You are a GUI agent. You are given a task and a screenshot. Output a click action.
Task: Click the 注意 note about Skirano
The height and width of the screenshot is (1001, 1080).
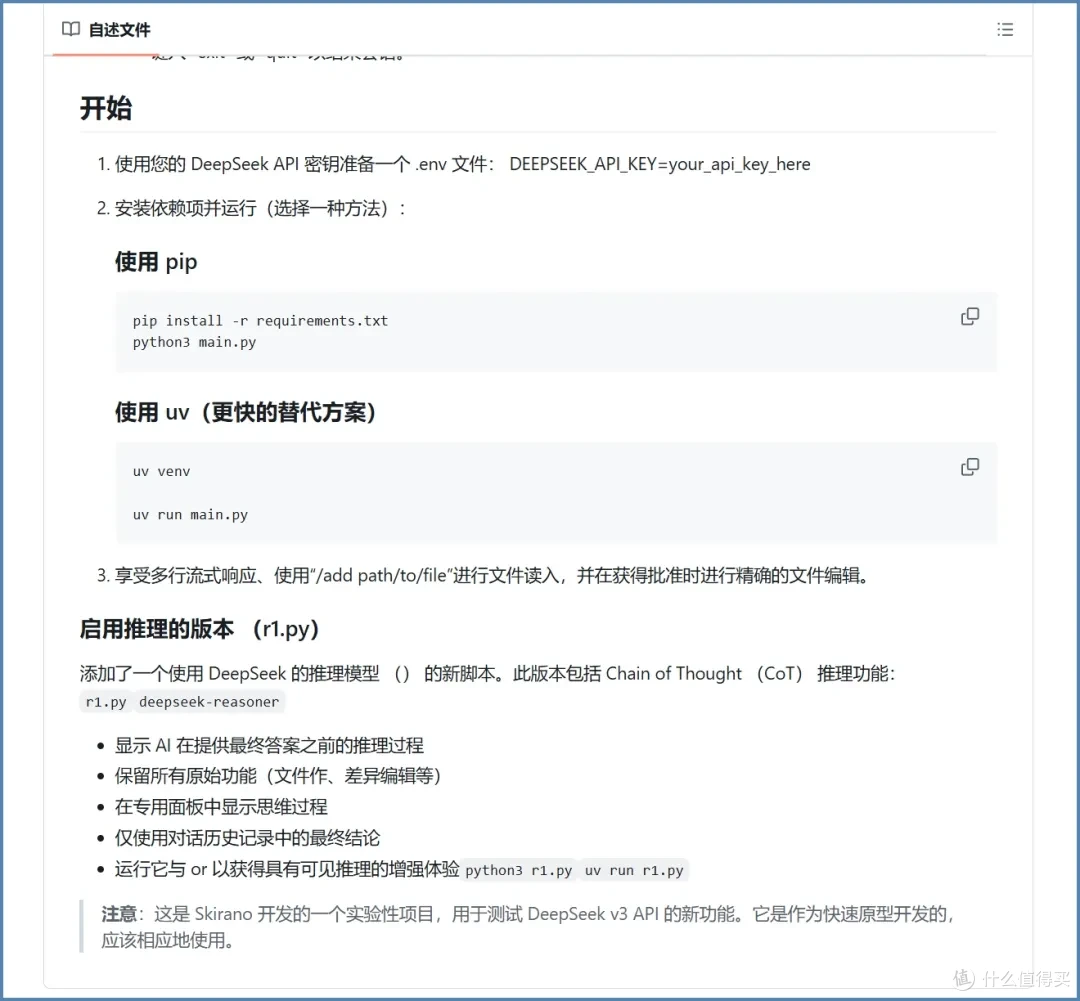pos(528,927)
